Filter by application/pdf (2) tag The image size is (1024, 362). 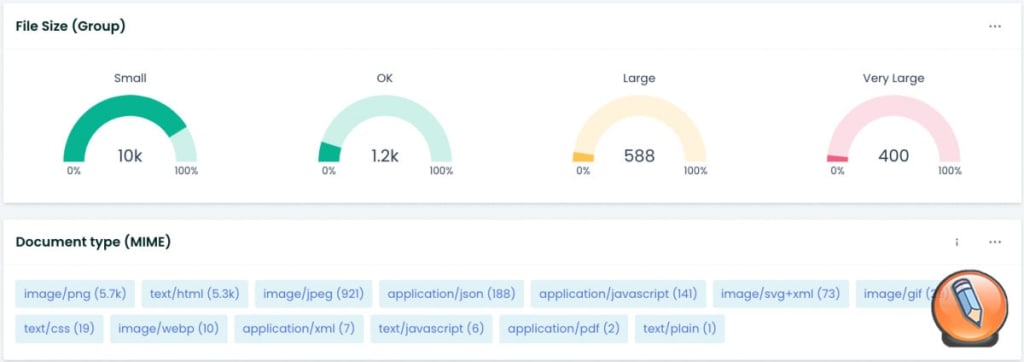tap(564, 329)
